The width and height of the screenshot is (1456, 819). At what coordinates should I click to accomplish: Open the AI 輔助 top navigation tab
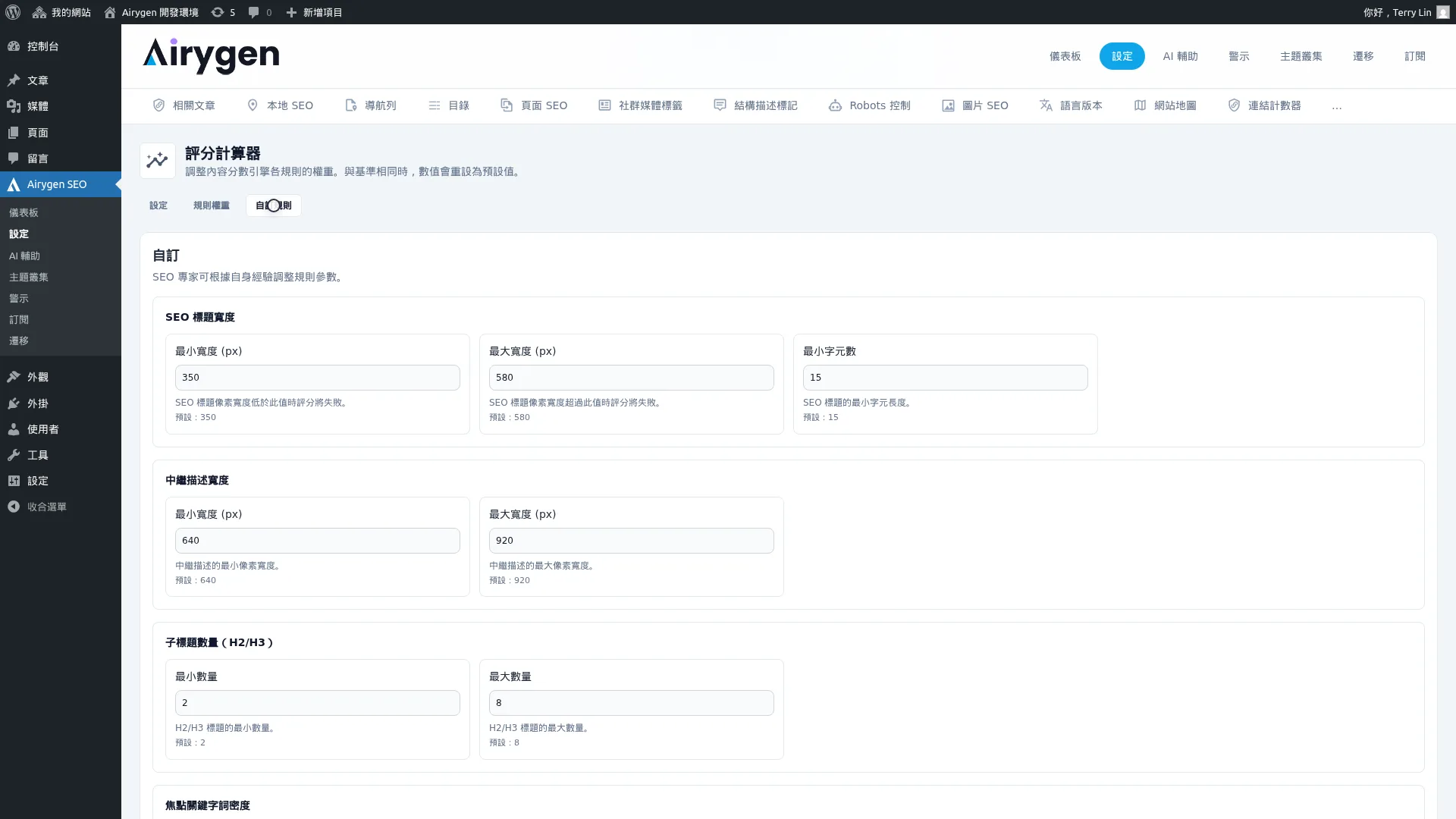(x=1180, y=56)
